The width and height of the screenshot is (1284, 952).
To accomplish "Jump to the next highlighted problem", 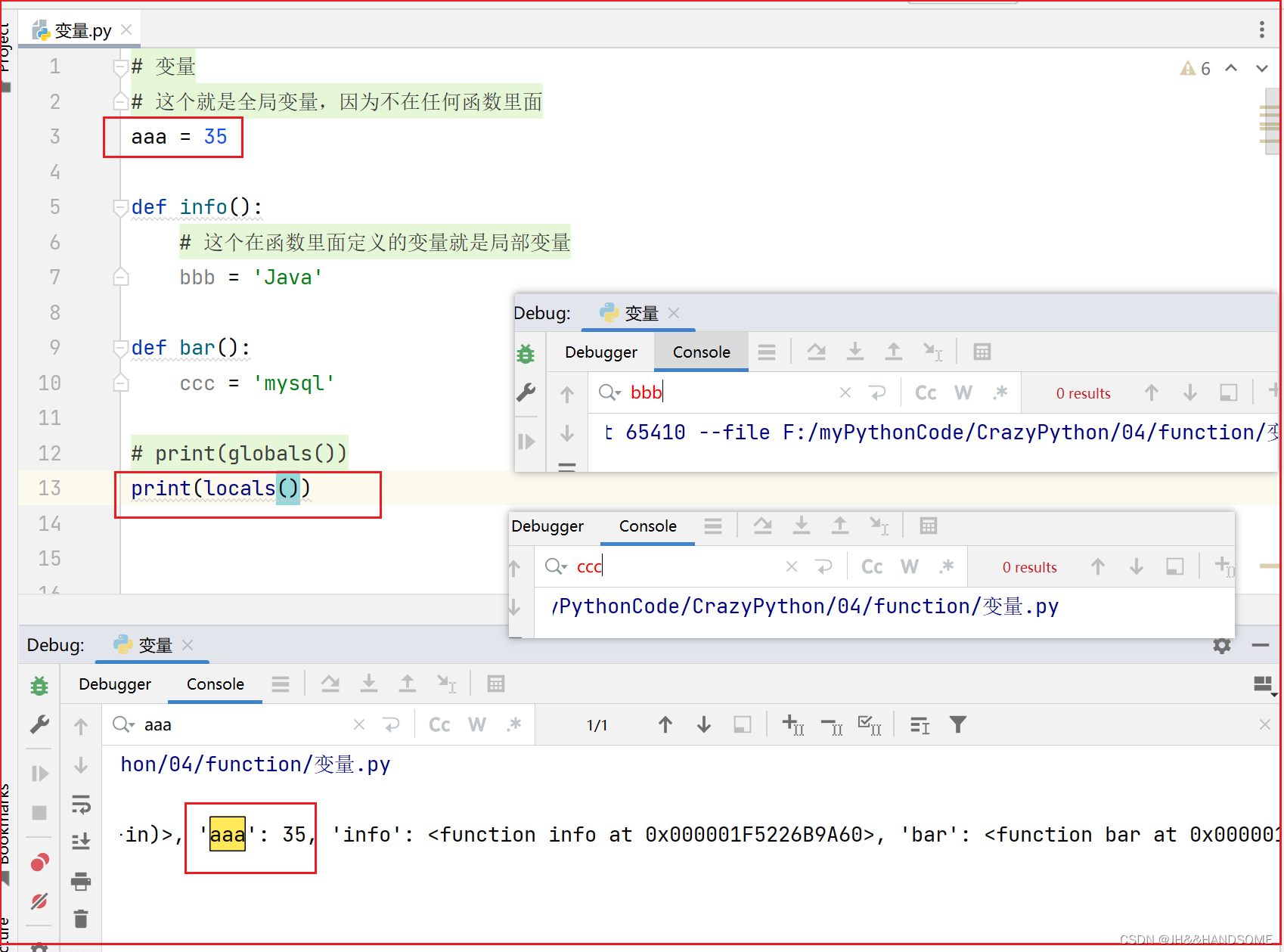I will click(1261, 68).
